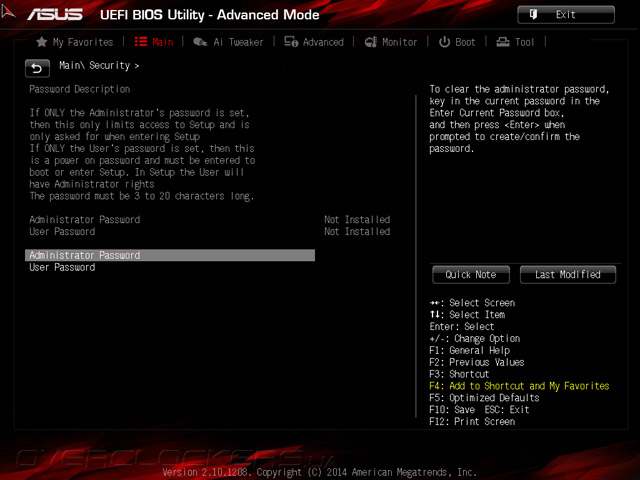The image size is (640, 480).
Task: Click the F10: Save ESC: Exit hint
Action: coord(479,410)
